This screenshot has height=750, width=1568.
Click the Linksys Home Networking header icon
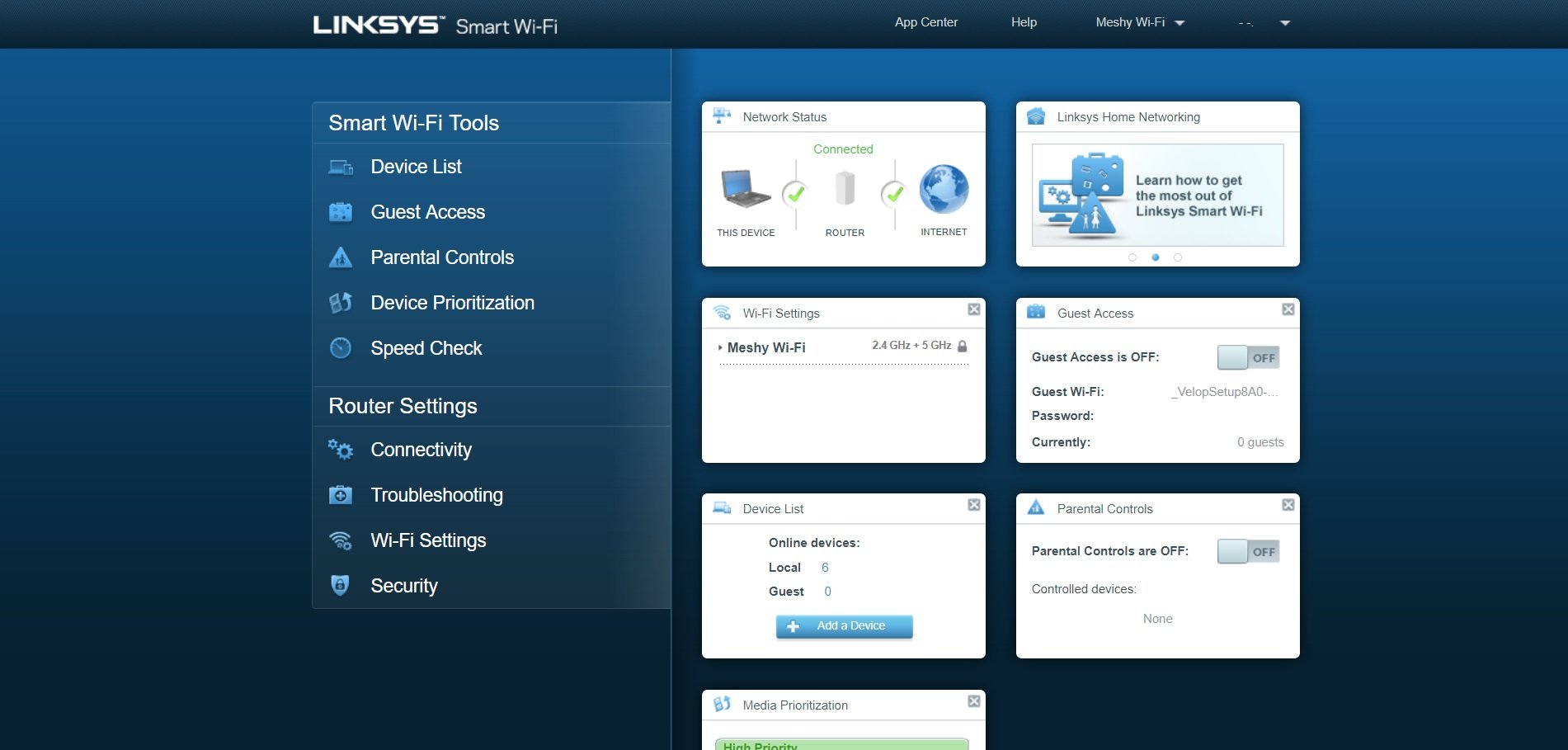[x=1036, y=116]
